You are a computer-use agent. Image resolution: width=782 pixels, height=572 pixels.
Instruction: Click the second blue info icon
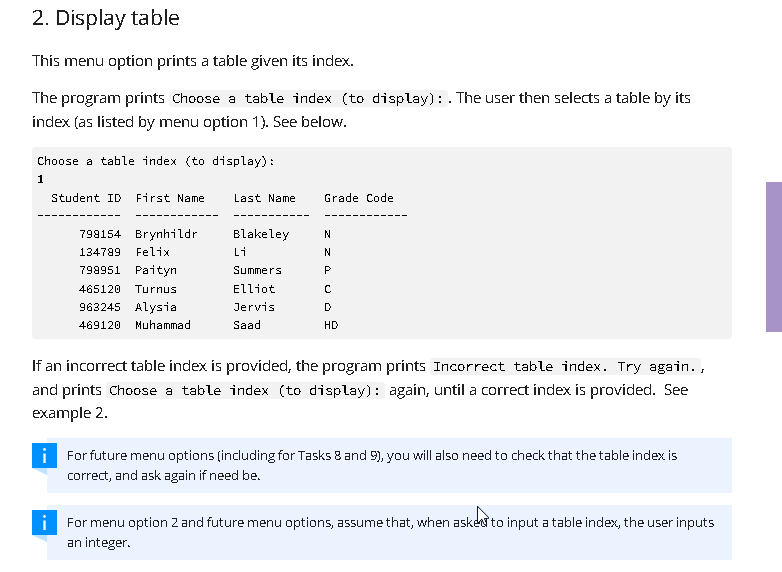44,522
